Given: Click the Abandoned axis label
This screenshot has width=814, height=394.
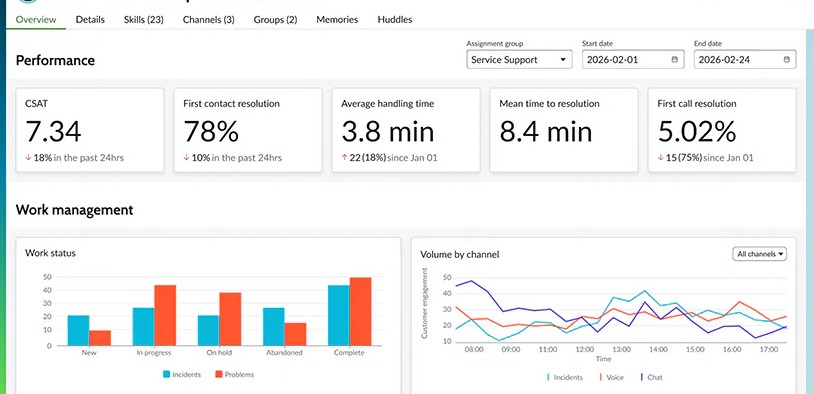Looking at the screenshot, I should 284,352.
